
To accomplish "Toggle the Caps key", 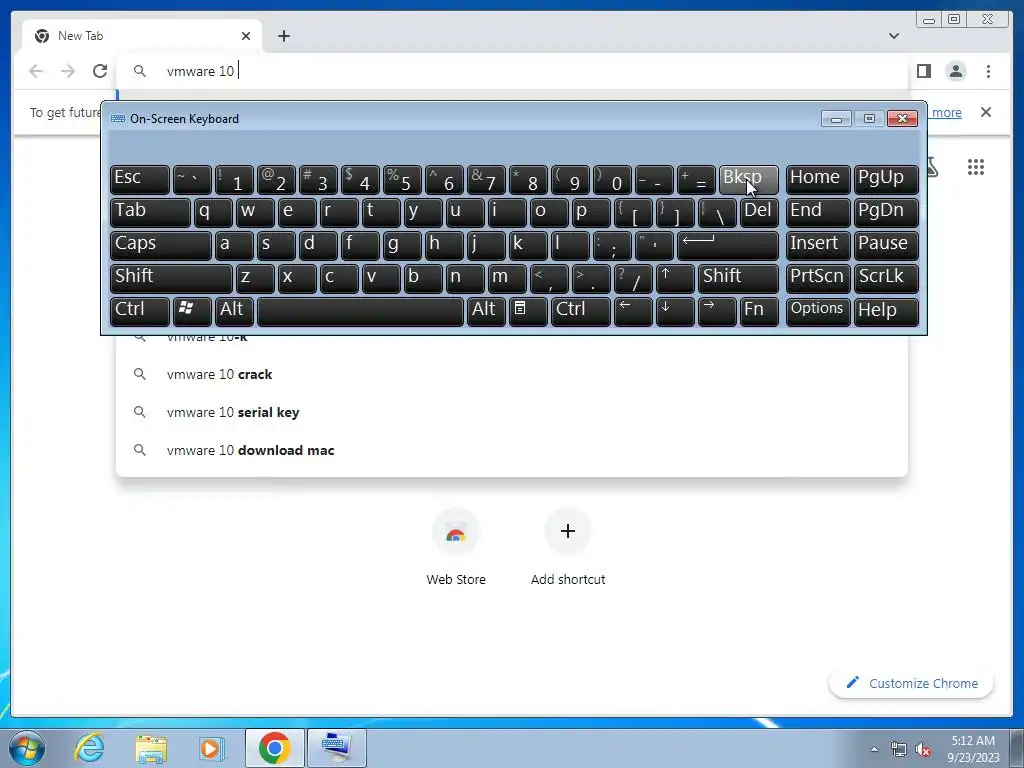I will 161,245.
